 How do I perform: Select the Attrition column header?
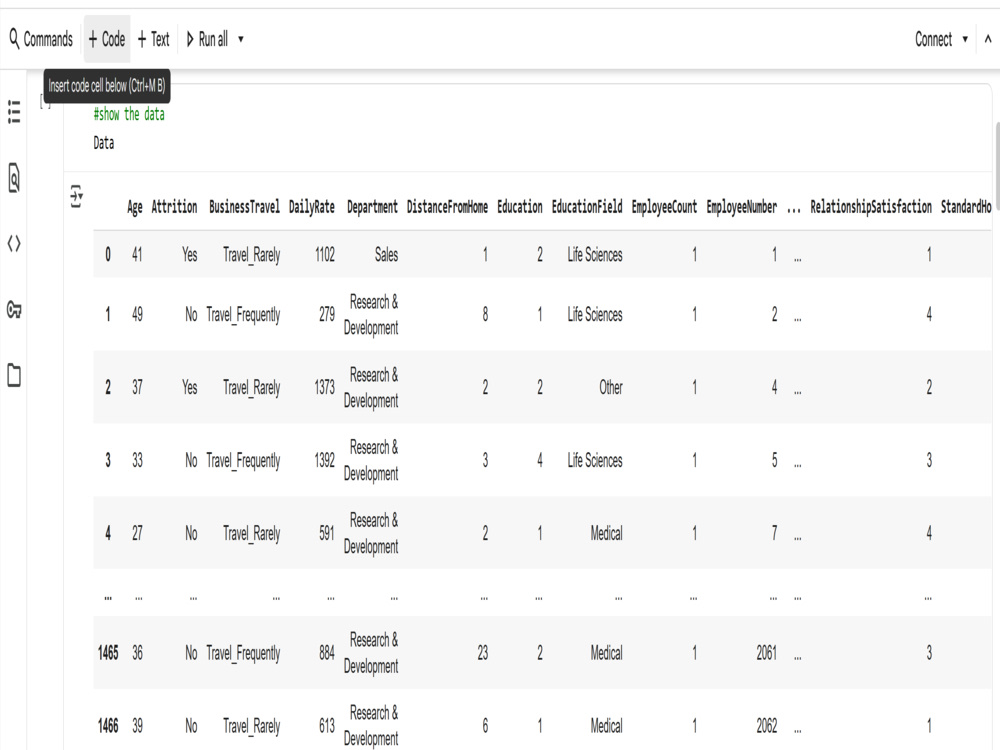tap(174, 207)
